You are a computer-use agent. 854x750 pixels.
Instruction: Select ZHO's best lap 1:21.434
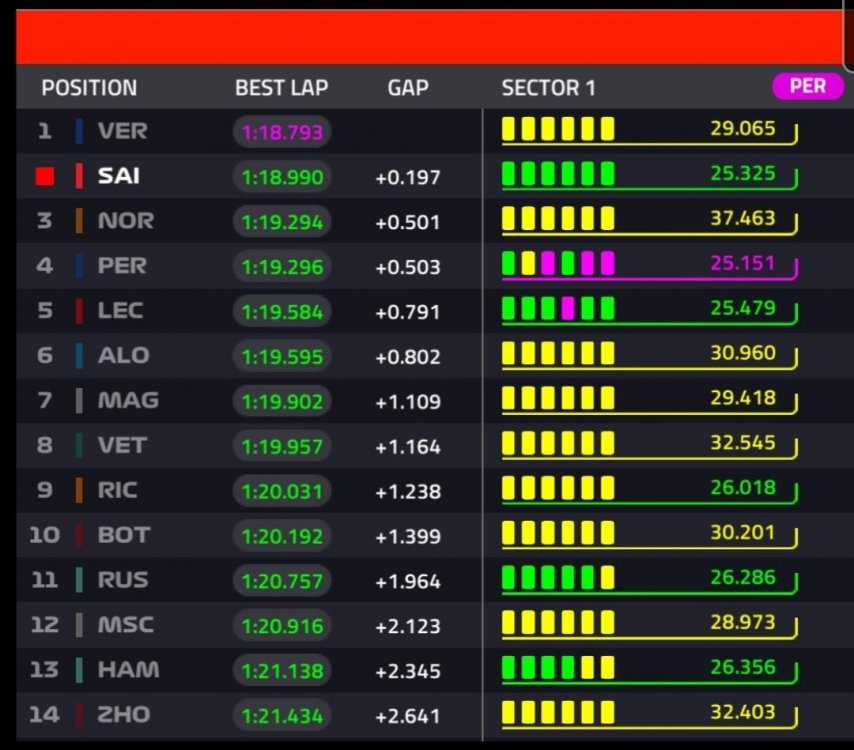click(282, 716)
